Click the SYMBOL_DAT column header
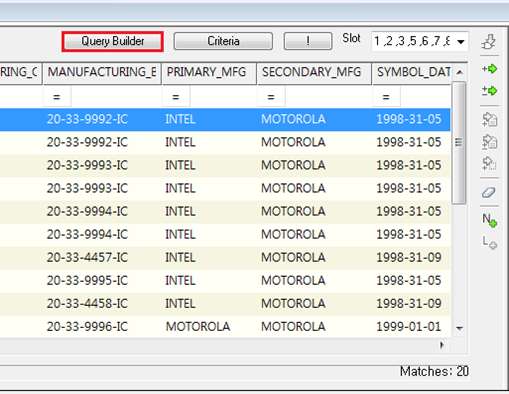 [412, 72]
